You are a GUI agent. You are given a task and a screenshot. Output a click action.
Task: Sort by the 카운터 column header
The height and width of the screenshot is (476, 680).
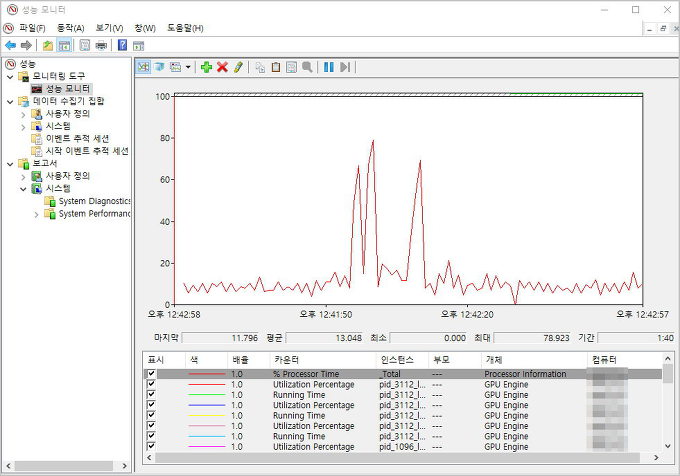click(x=285, y=359)
